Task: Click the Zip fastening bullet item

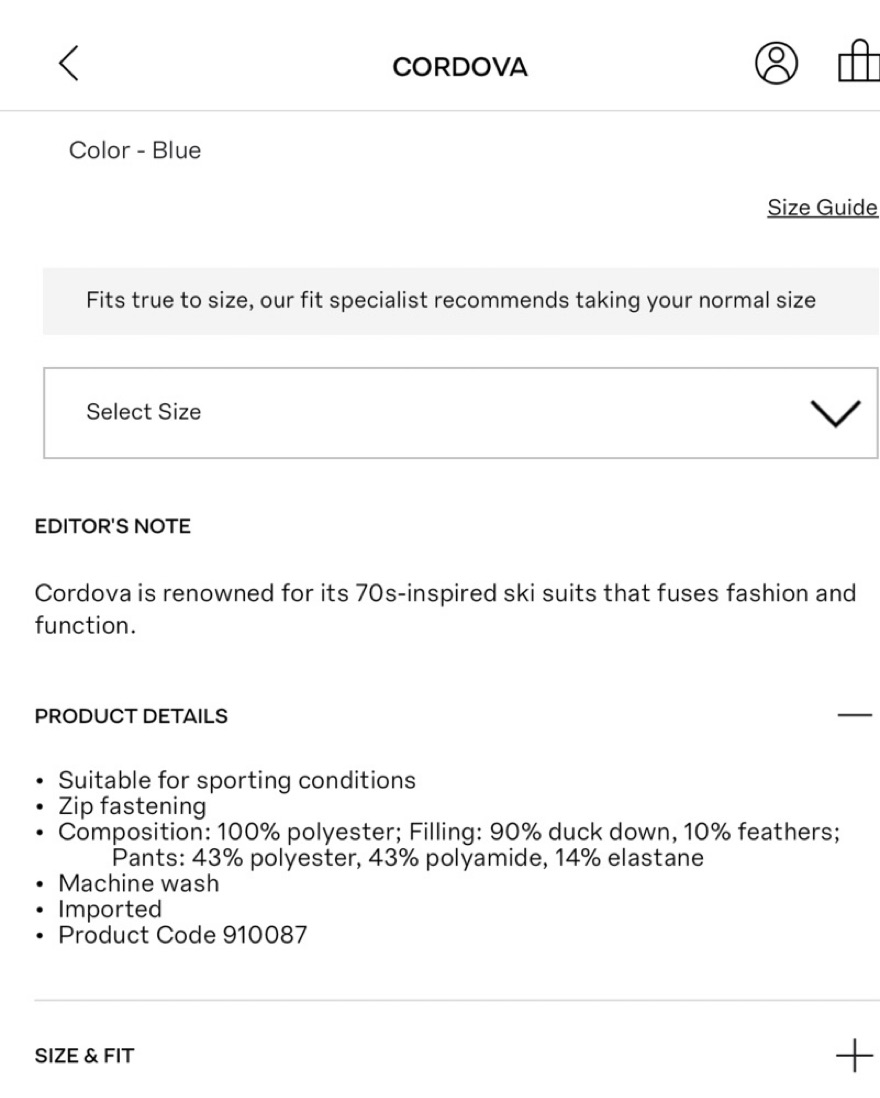Action: [x=132, y=805]
